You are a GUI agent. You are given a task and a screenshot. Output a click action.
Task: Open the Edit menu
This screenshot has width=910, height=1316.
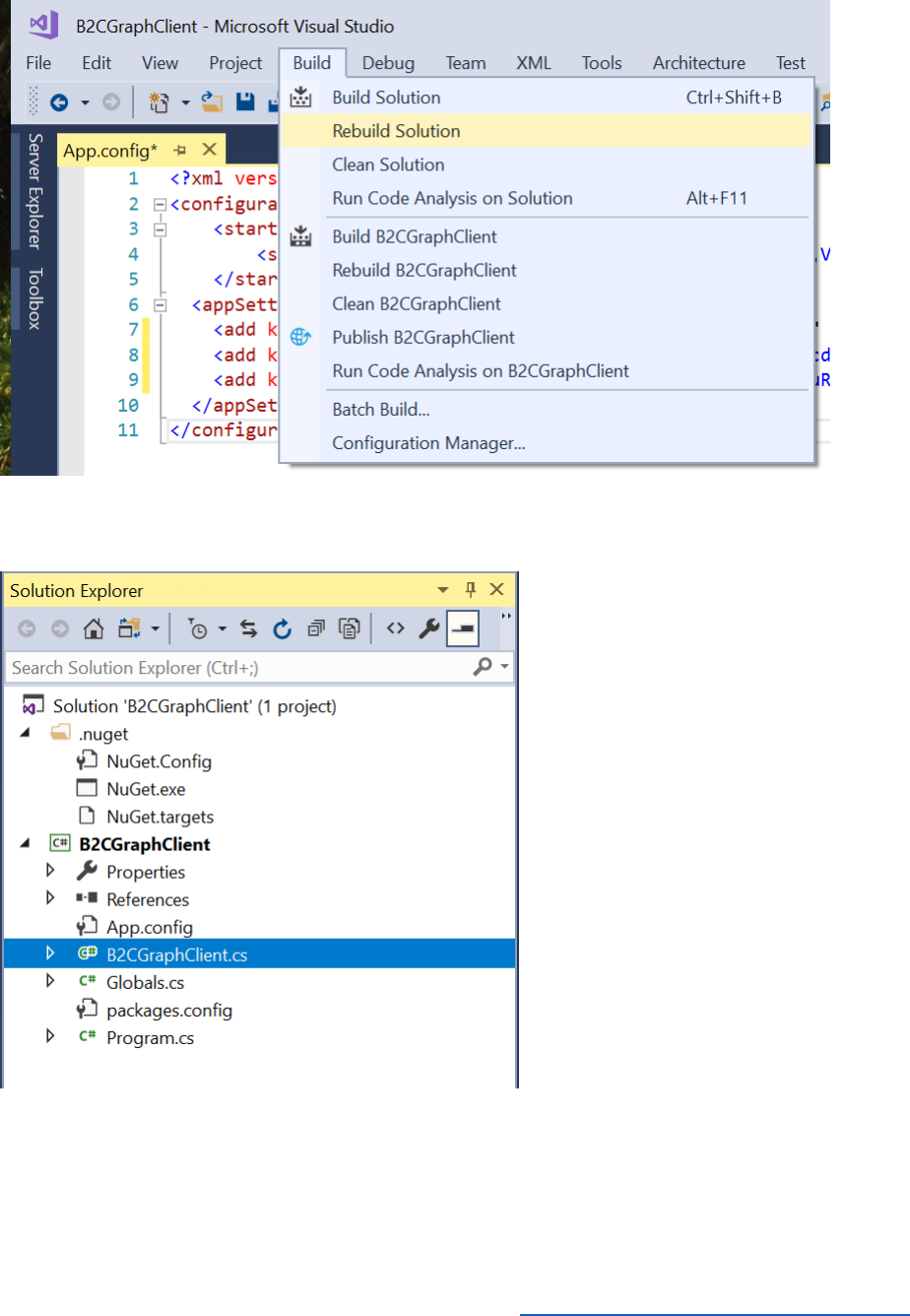97,63
